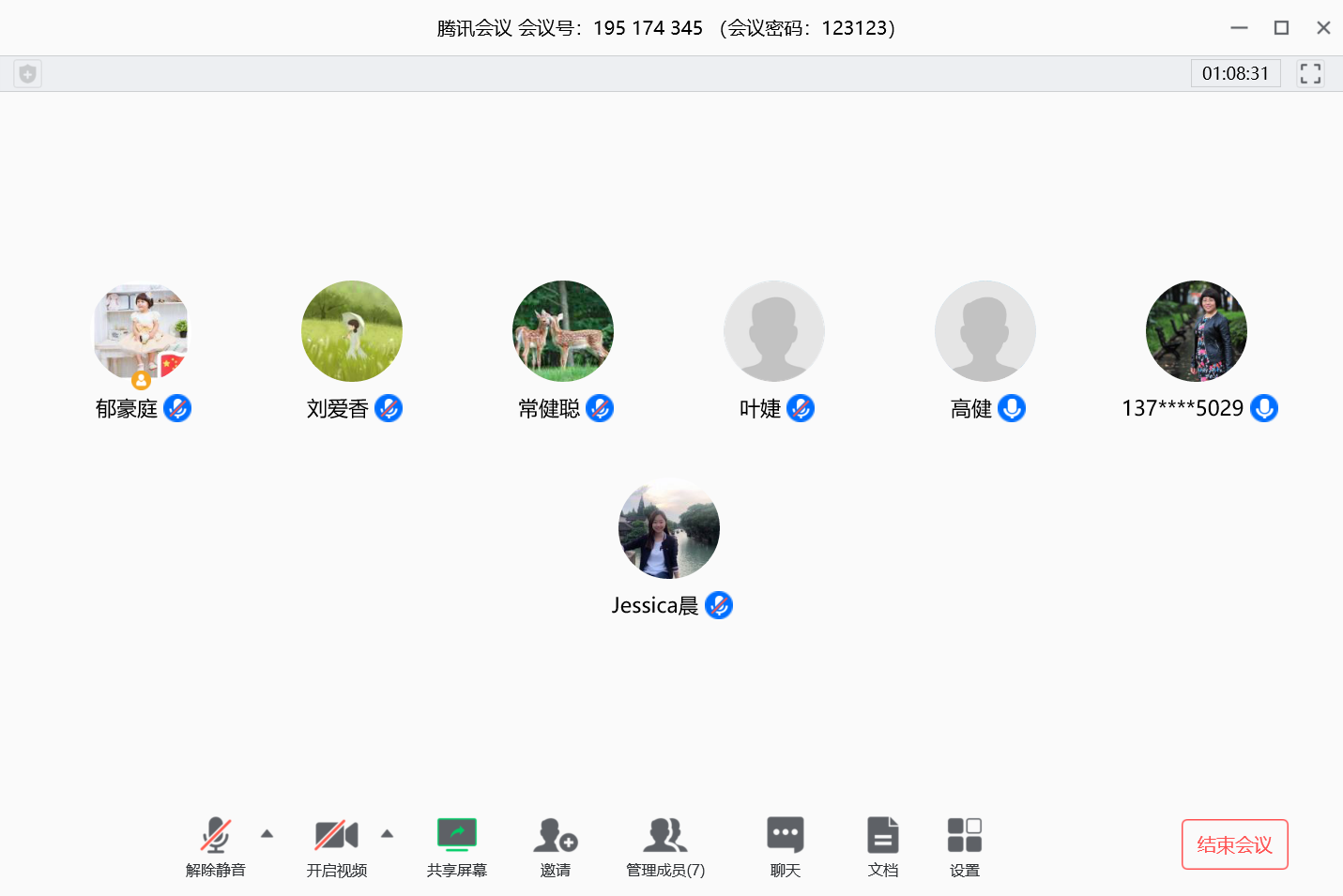Enter full screen mode icon

pyautogui.click(x=1310, y=73)
